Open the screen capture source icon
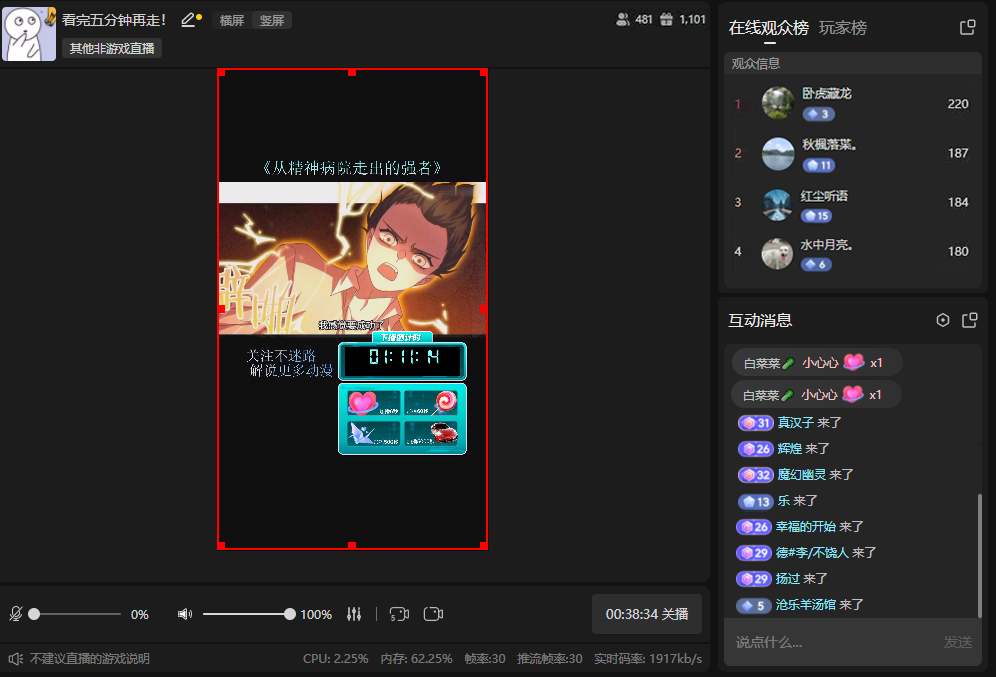This screenshot has width=996, height=677. point(399,614)
